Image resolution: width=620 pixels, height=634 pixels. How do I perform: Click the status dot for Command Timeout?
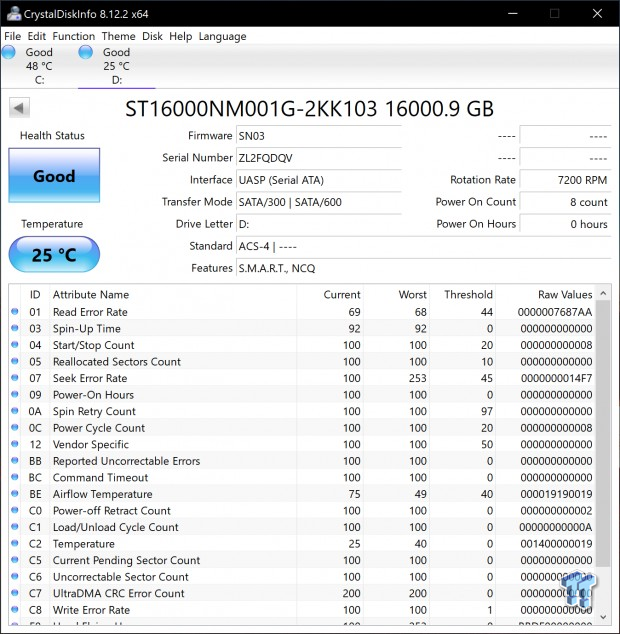click(15, 477)
